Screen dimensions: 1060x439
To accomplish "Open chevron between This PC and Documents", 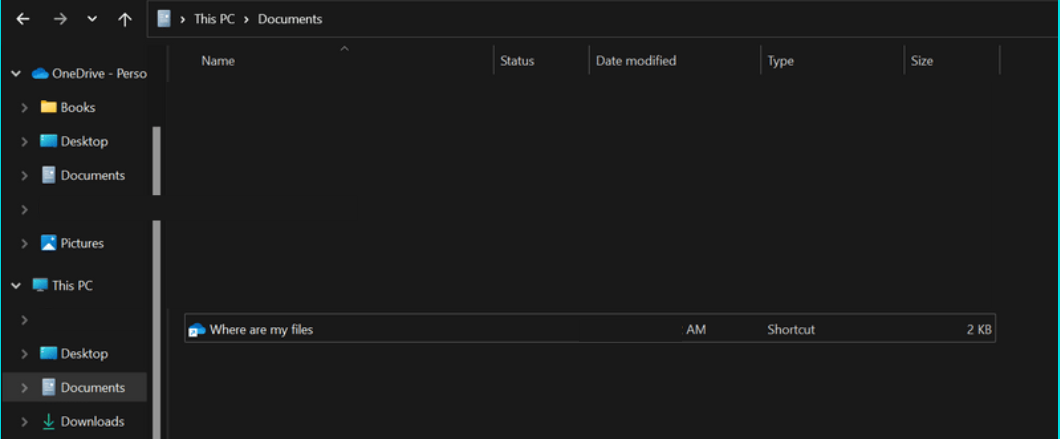I will tap(246, 19).
